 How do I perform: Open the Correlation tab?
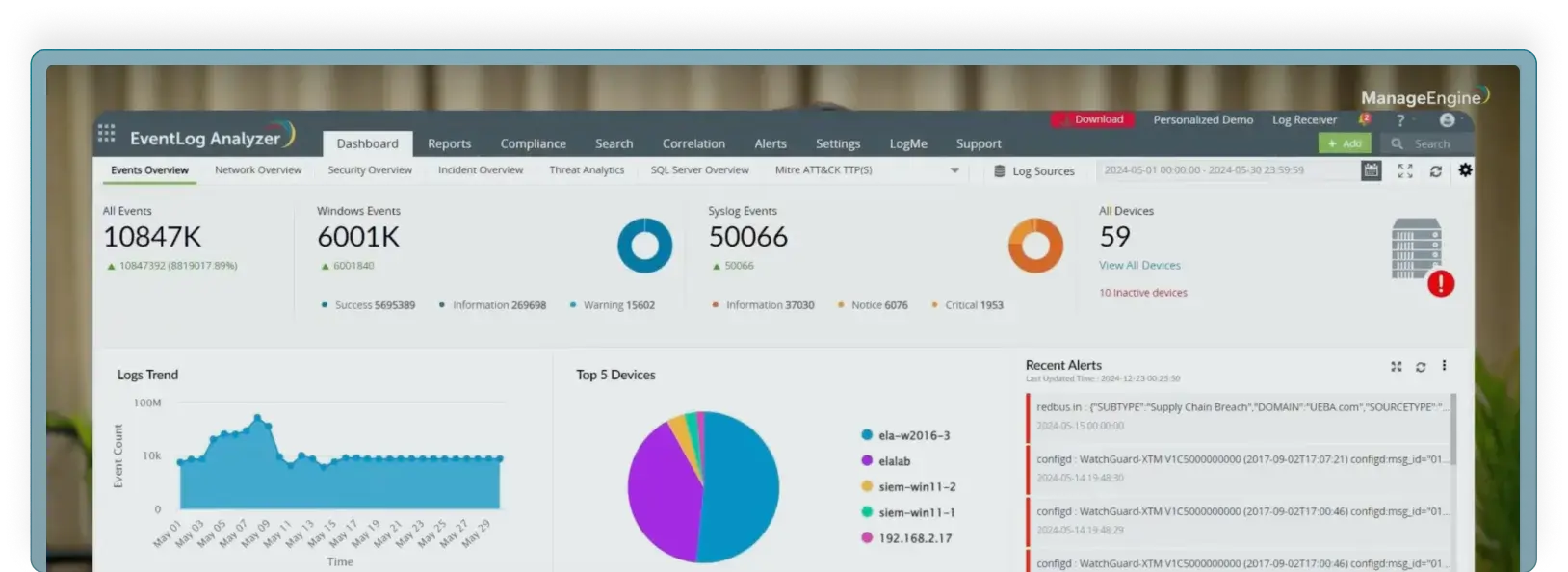693,143
